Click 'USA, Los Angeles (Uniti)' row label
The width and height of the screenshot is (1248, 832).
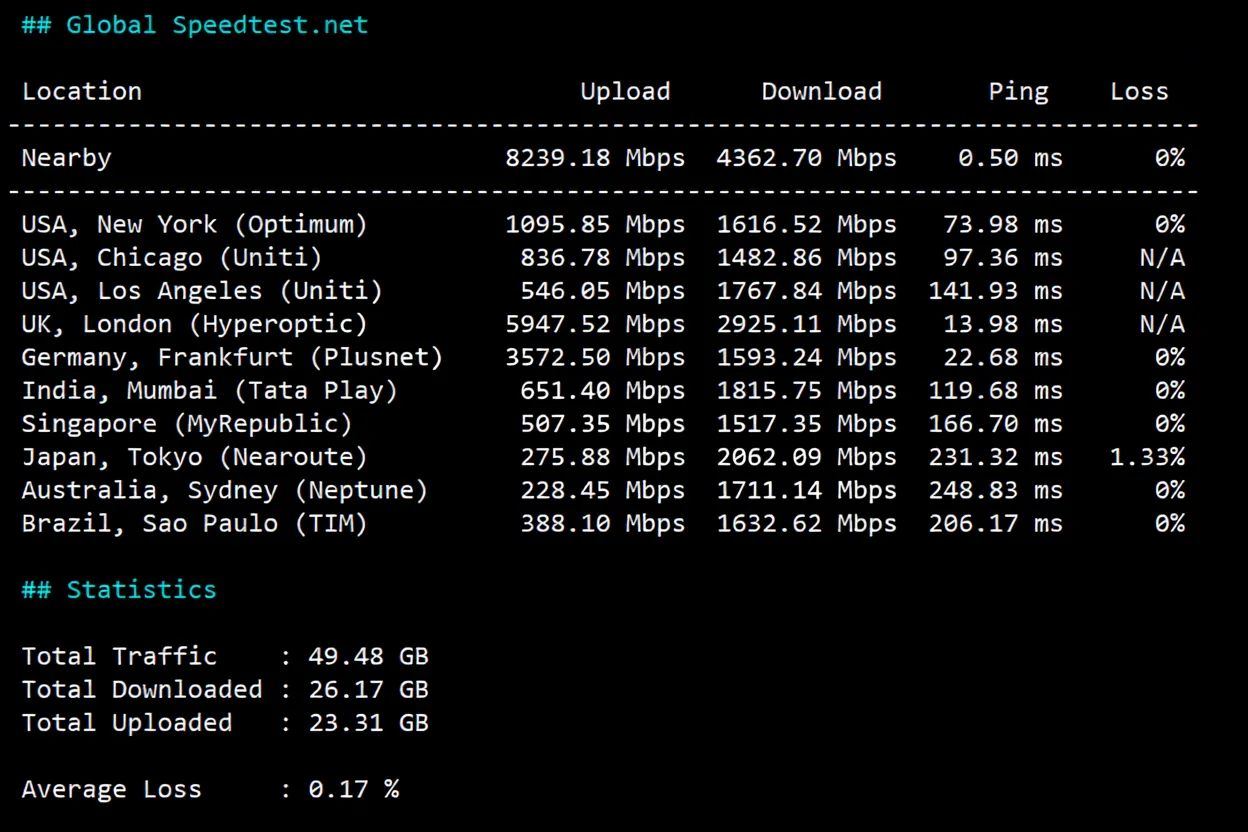pos(202,291)
